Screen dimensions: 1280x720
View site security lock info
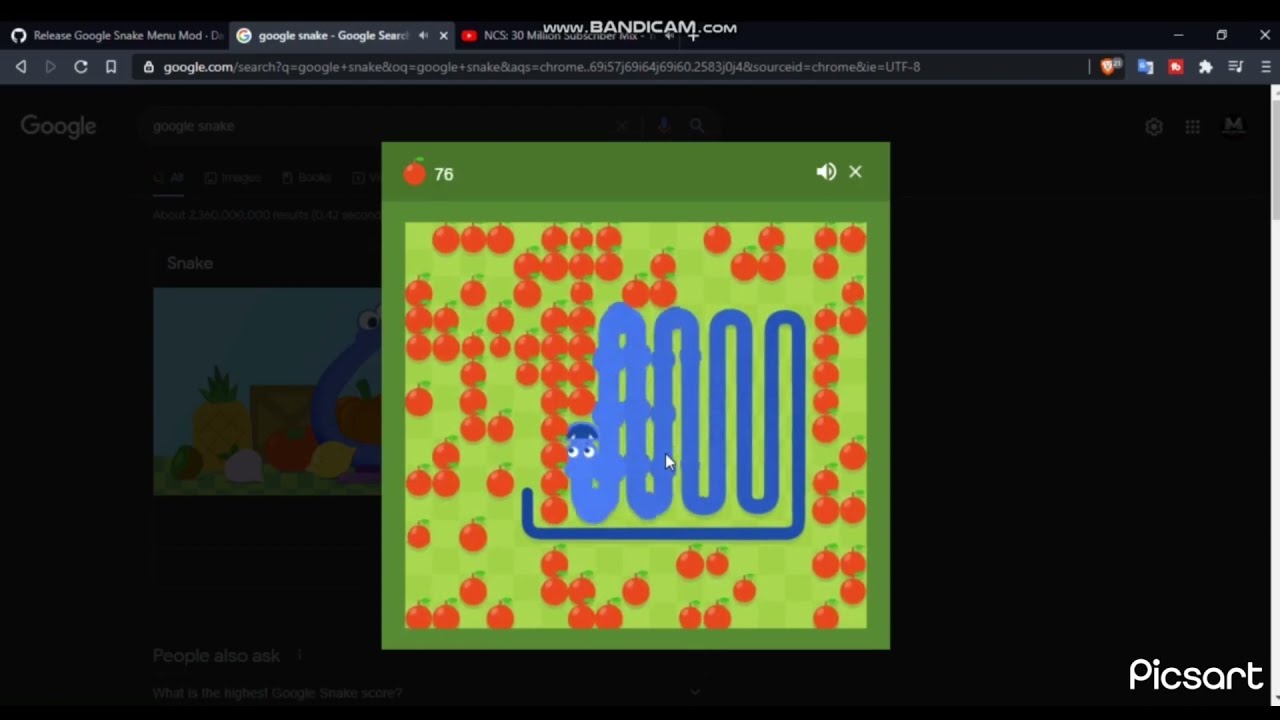(149, 67)
